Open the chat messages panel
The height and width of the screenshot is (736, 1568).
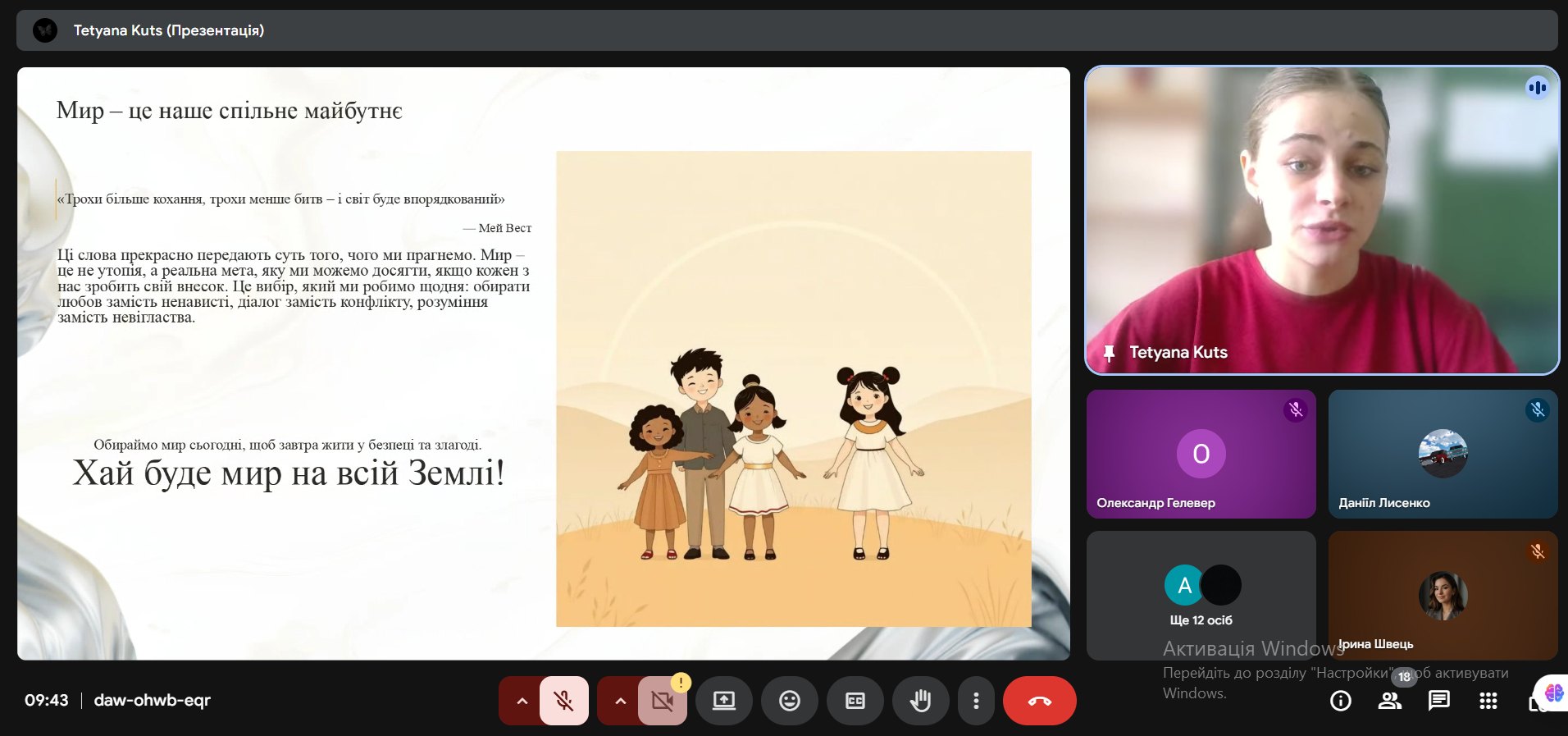point(1438,701)
